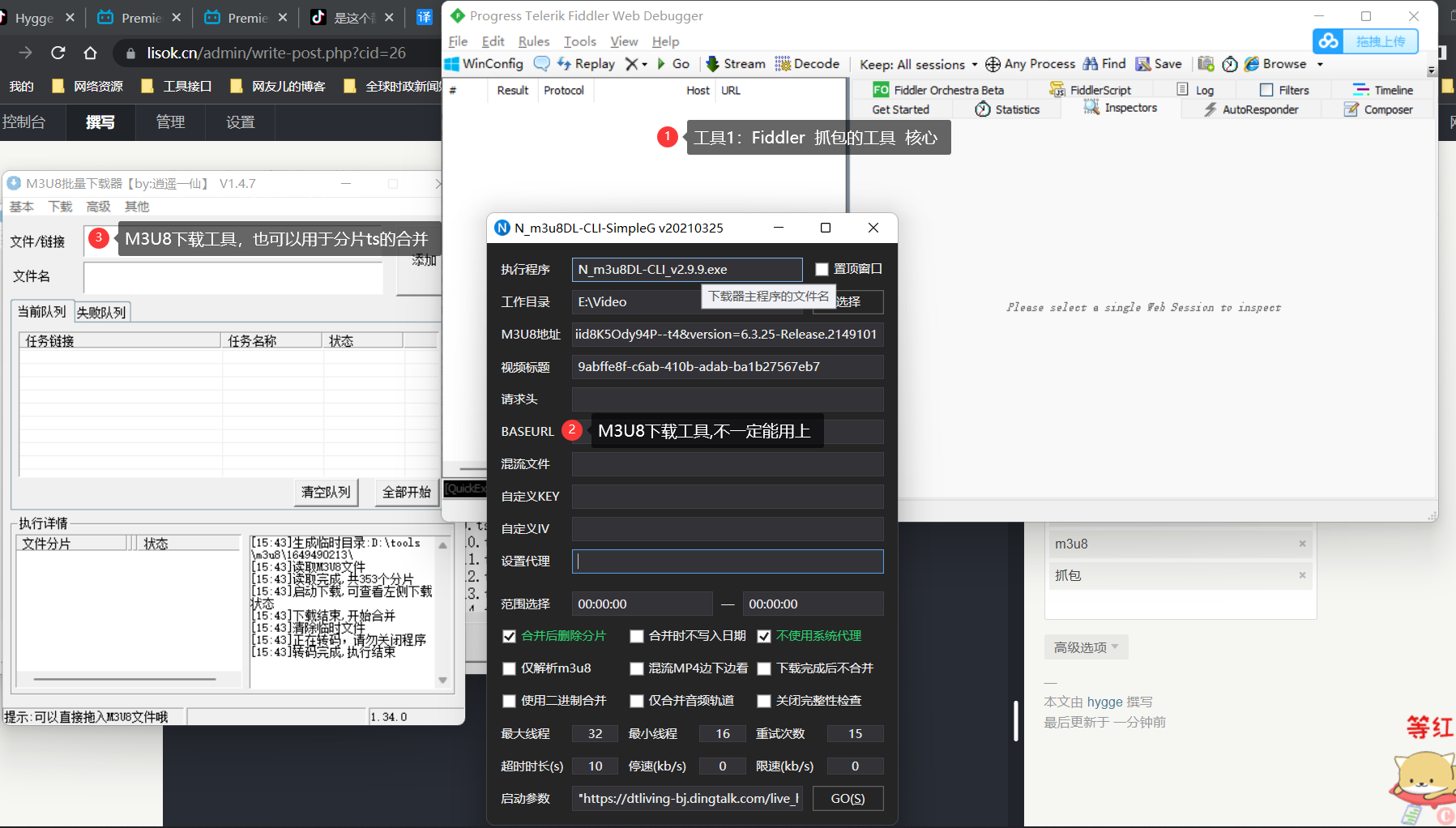Open the Keep: All sessions dropdown

(918, 64)
